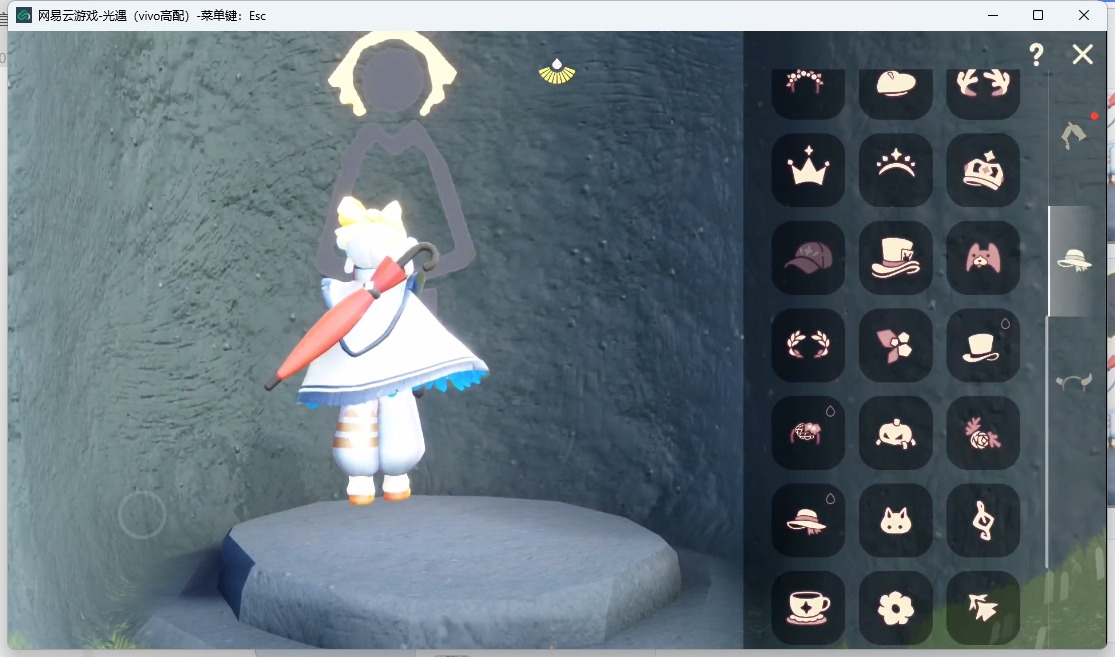Select the bird-shaped hairpin icon
Viewport: 1115px width, 657px height.
coord(983,608)
